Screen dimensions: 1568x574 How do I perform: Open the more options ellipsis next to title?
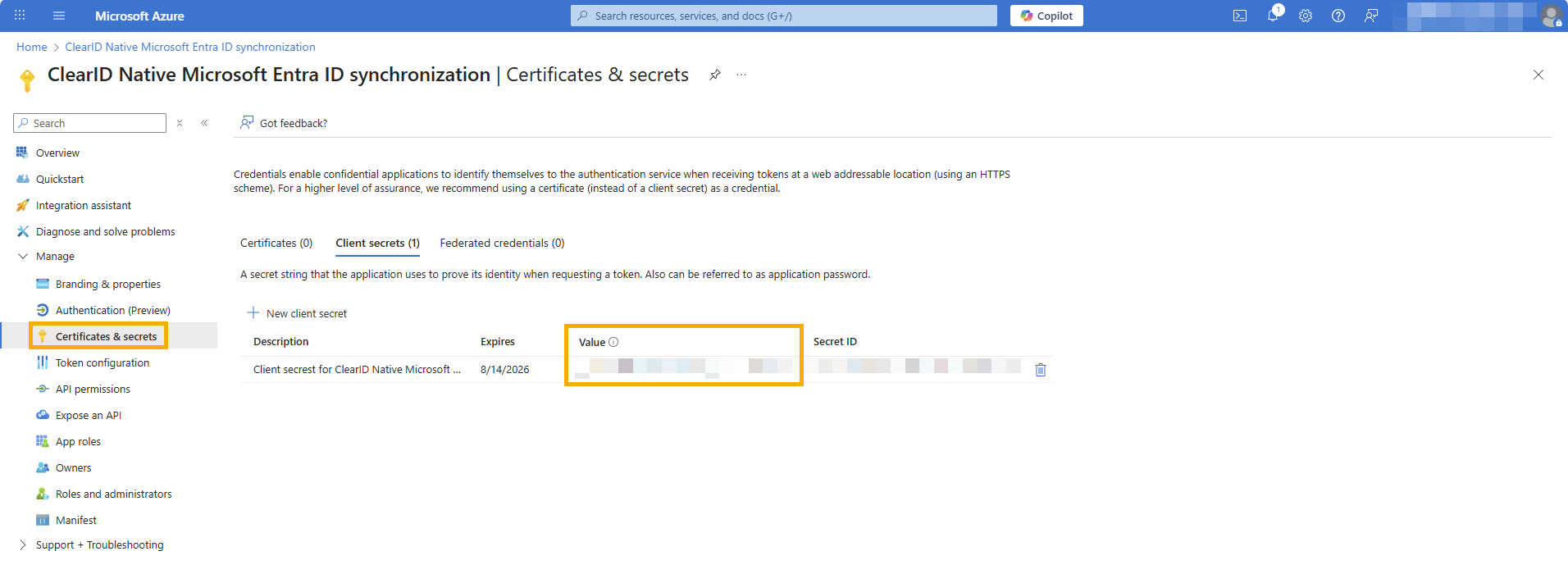741,75
